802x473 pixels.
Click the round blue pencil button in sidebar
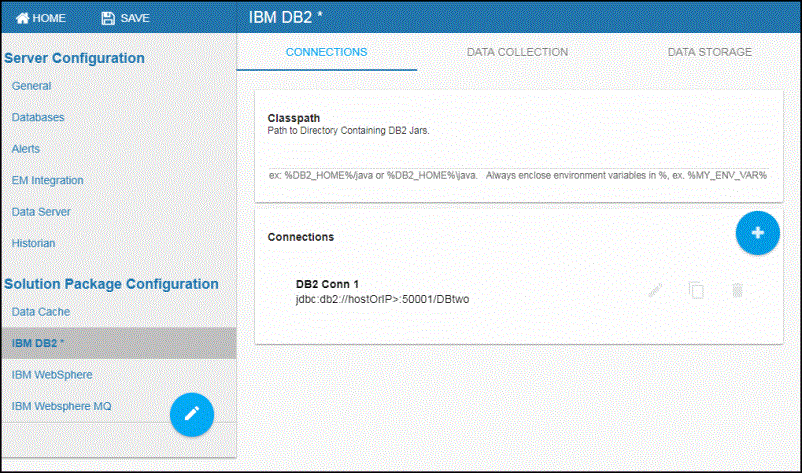click(x=192, y=413)
